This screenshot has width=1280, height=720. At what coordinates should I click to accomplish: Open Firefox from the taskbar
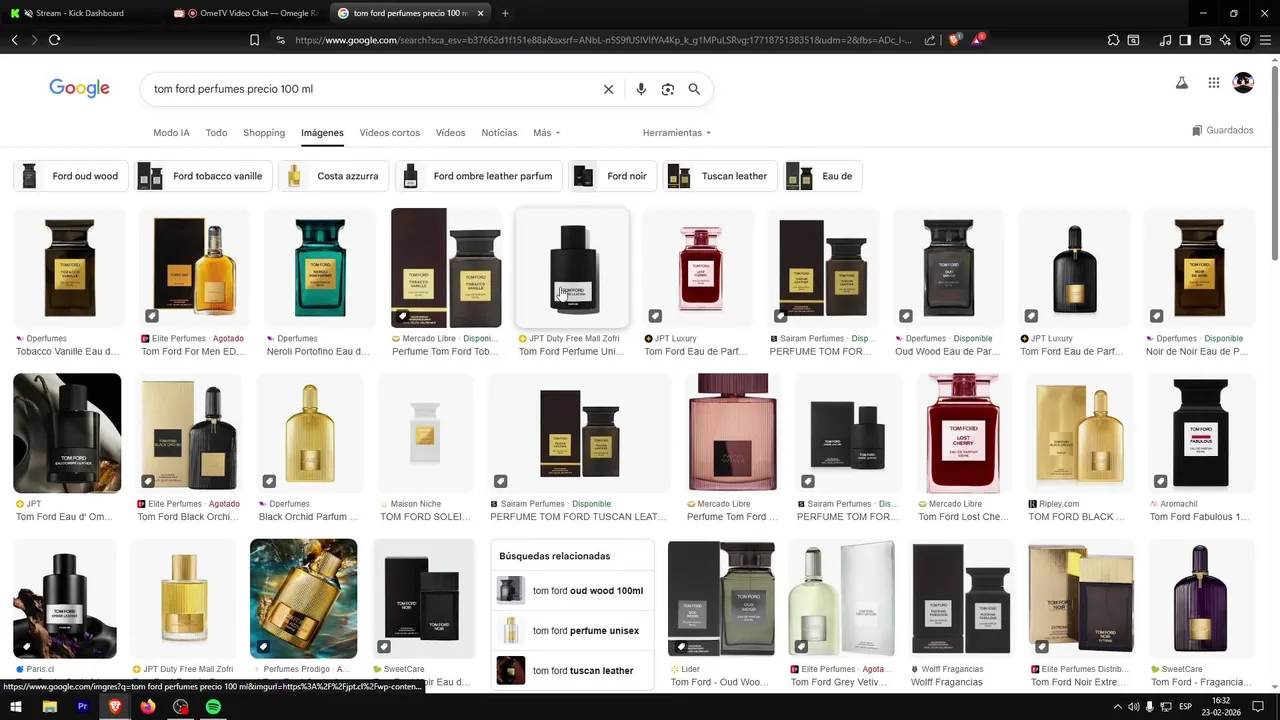[148, 707]
